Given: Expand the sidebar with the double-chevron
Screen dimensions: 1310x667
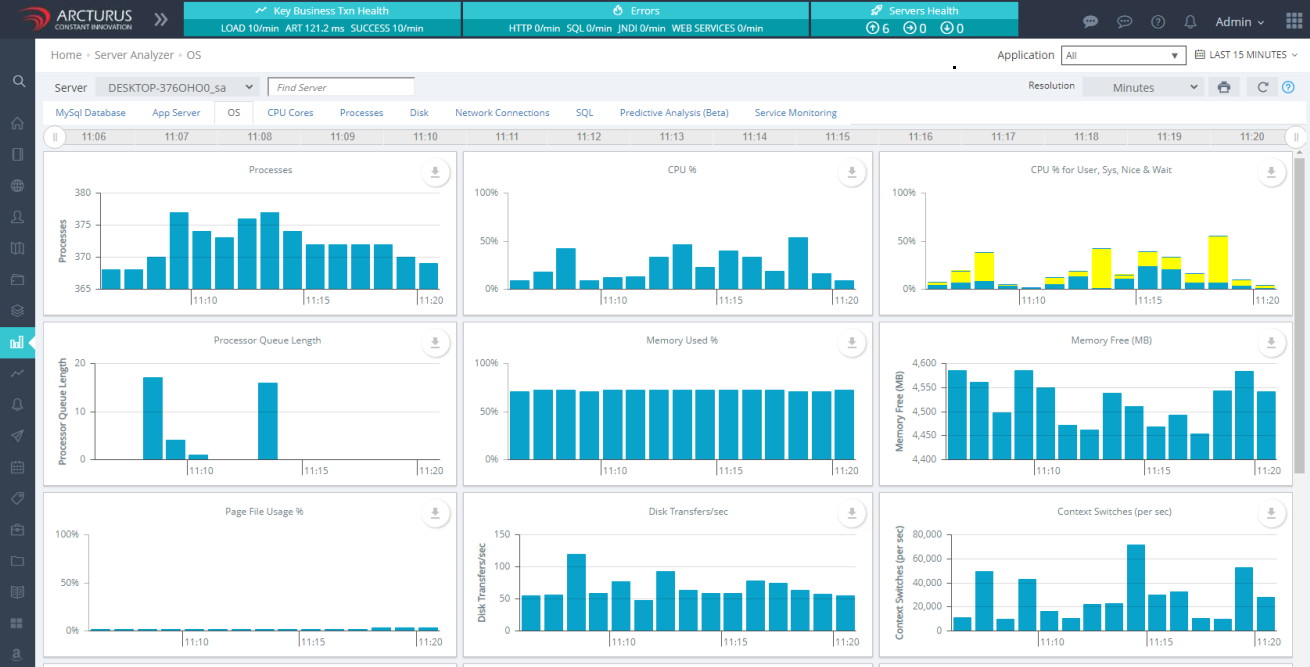Looking at the screenshot, I should pos(160,19).
